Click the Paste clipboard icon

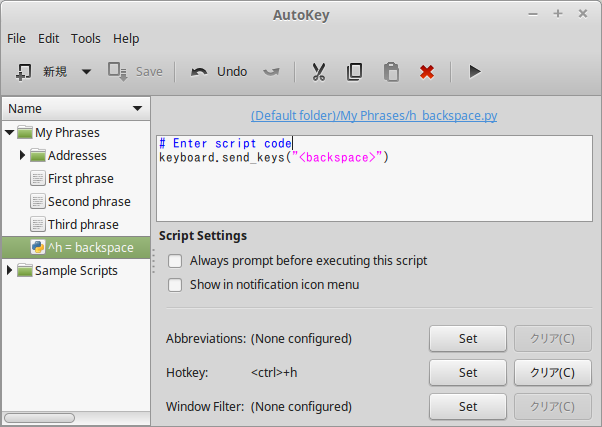(391, 72)
